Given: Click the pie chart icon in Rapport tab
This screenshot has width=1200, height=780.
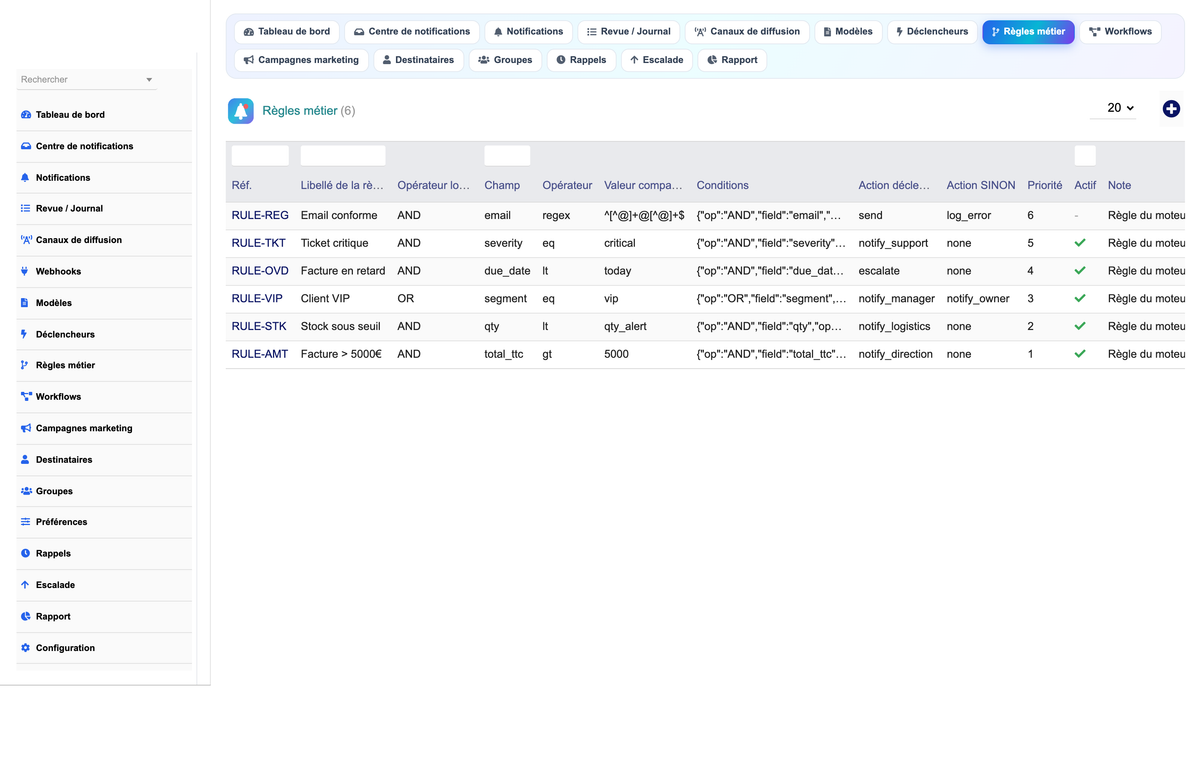Looking at the screenshot, I should (712, 60).
